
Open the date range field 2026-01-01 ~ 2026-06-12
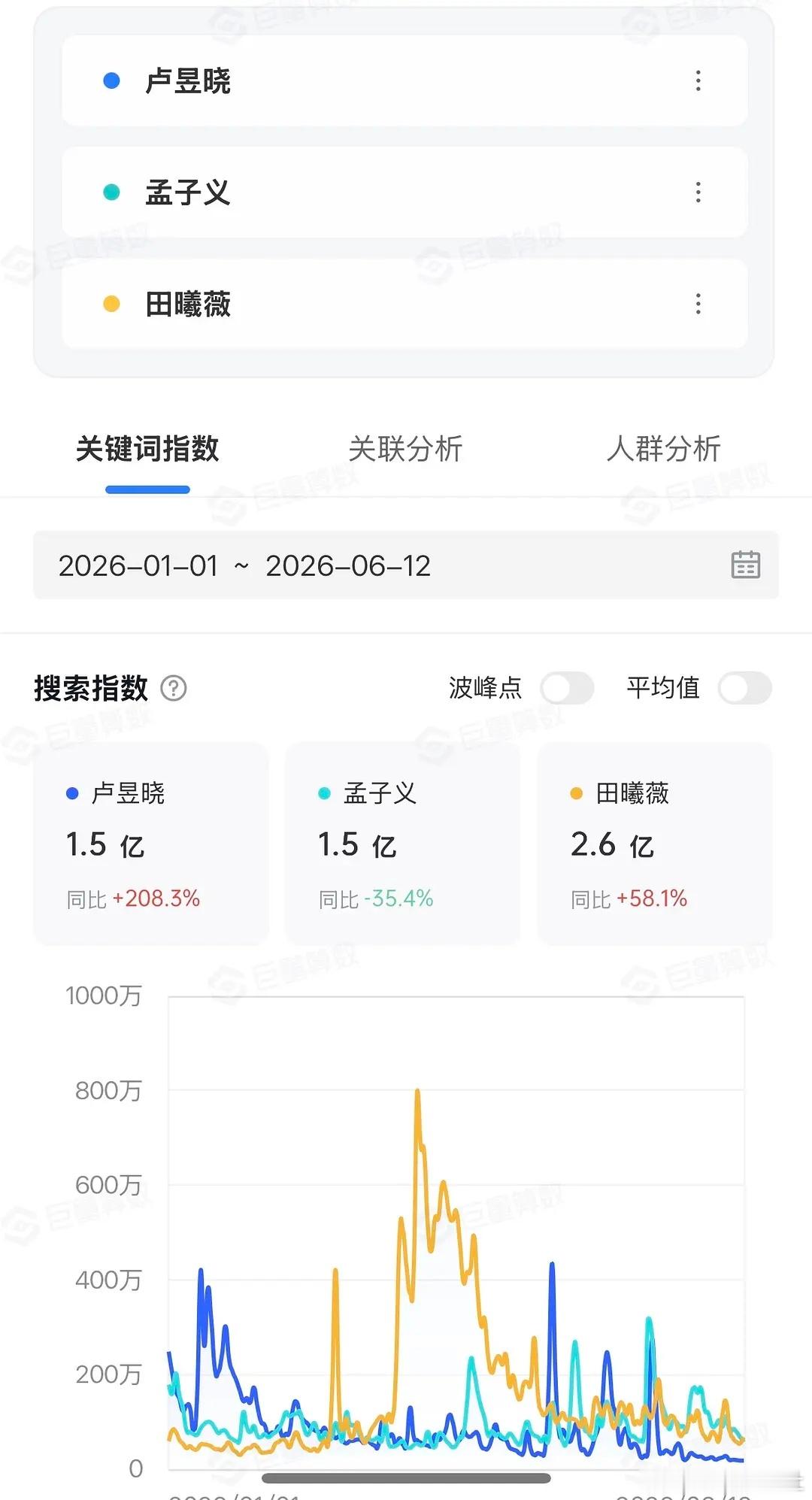pyautogui.click(x=406, y=565)
